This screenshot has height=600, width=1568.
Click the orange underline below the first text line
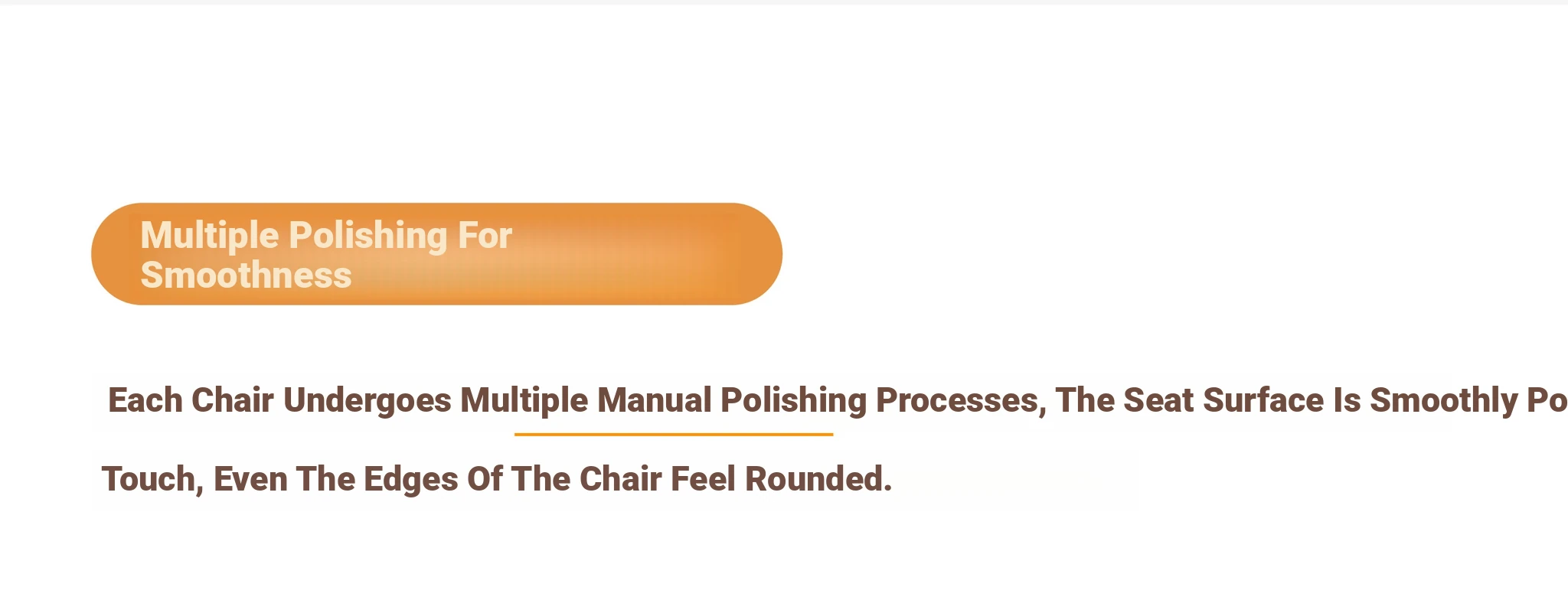pyautogui.click(x=674, y=435)
